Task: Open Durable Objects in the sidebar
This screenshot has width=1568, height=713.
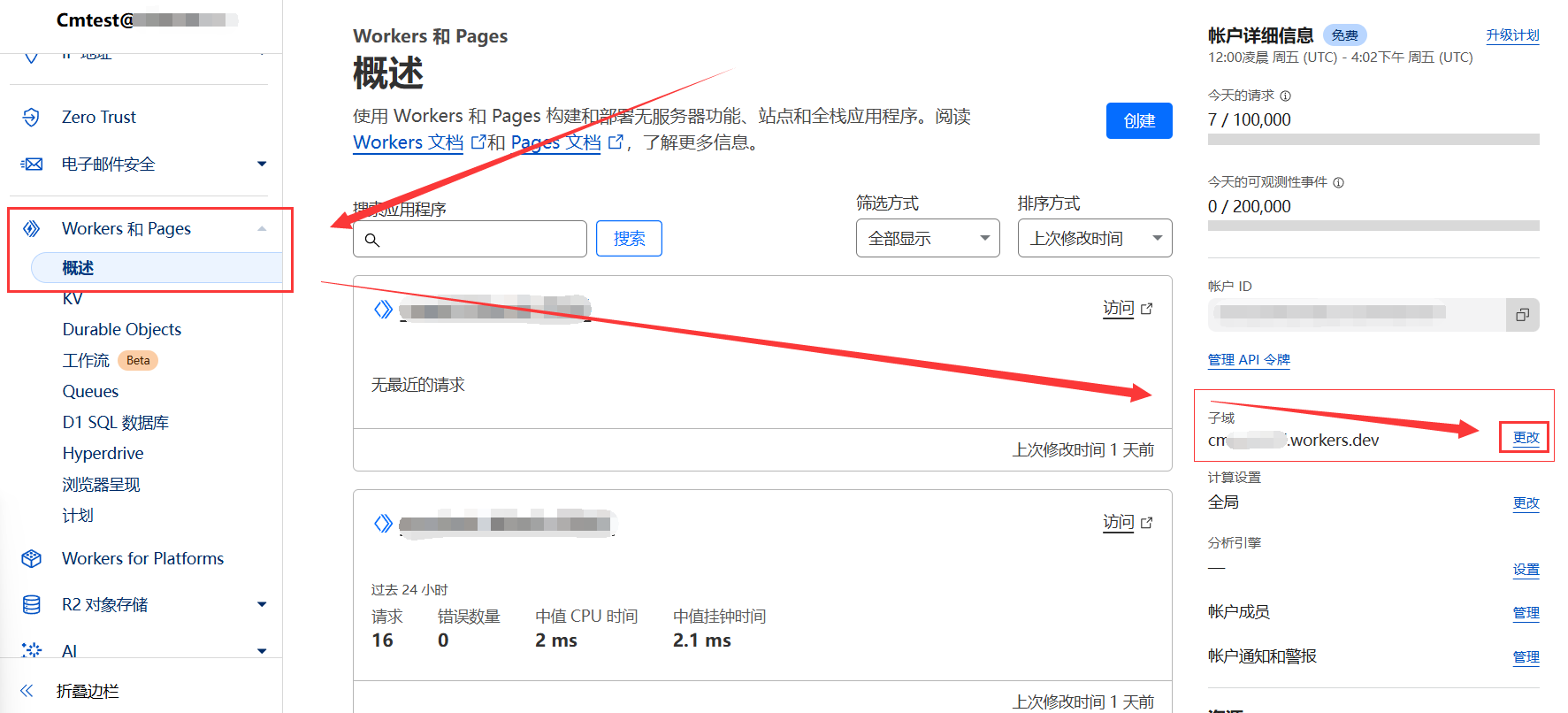Action: (x=122, y=330)
